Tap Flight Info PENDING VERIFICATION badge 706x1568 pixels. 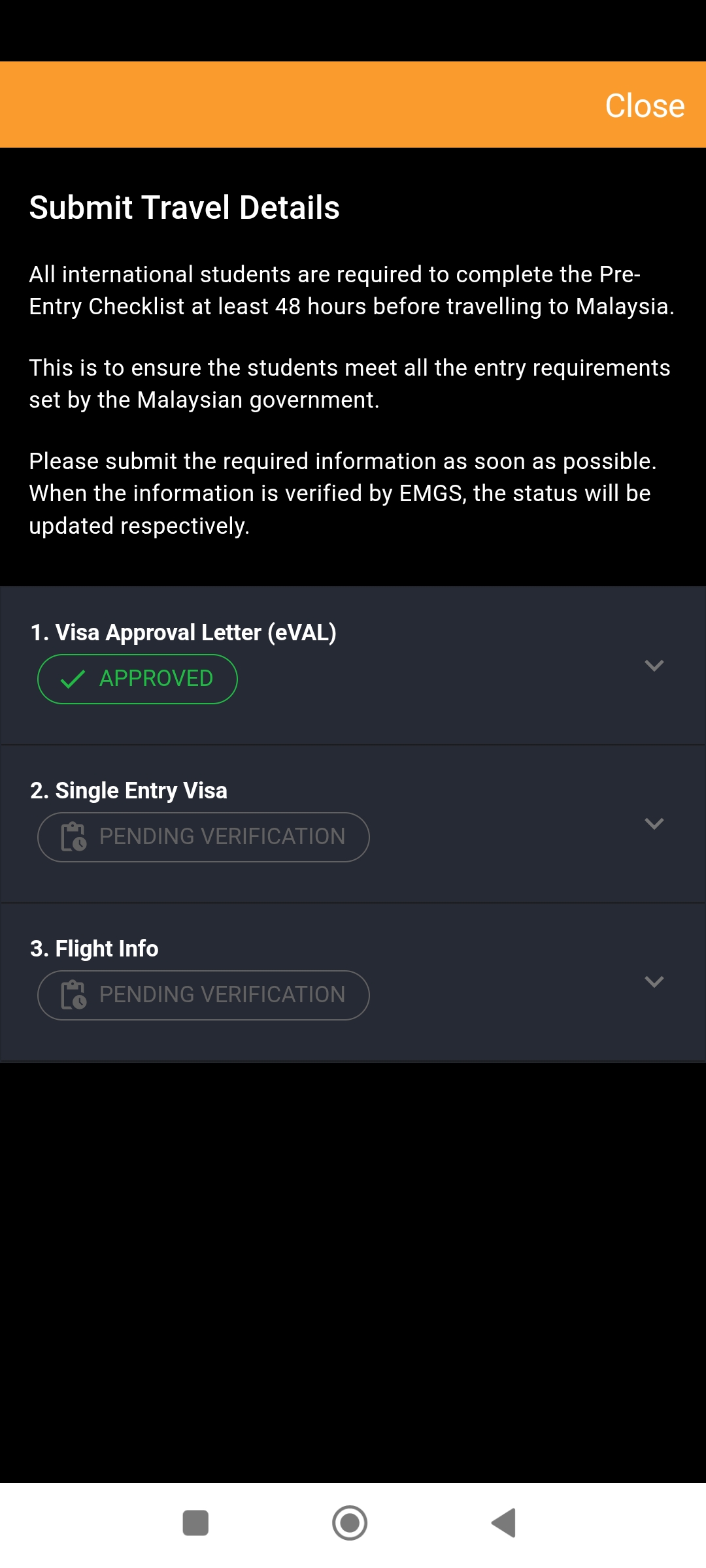click(203, 995)
